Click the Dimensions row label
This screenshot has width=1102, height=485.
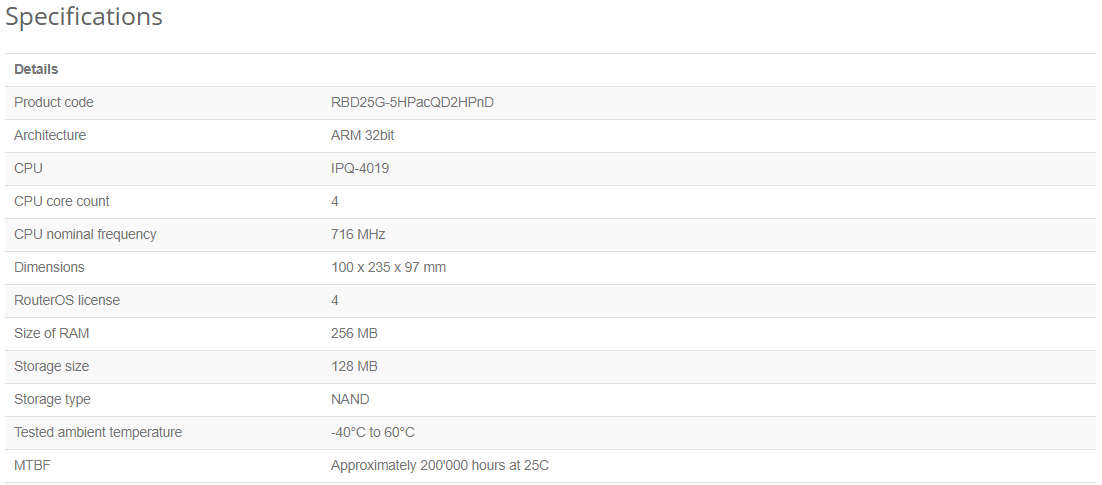pyautogui.click(x=49, y=268)
